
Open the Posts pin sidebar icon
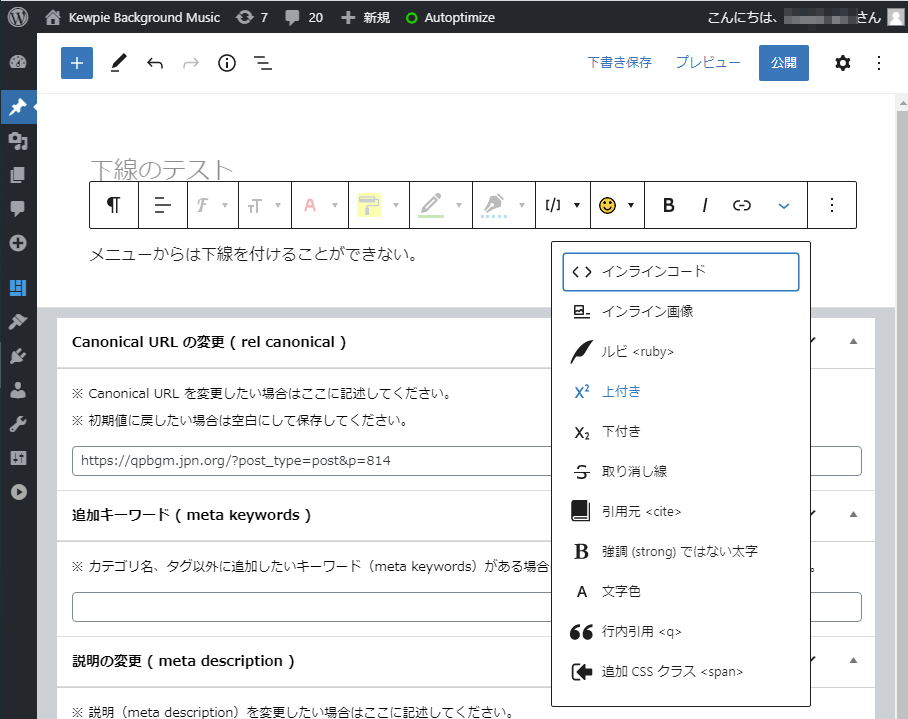tap(18, 107)
